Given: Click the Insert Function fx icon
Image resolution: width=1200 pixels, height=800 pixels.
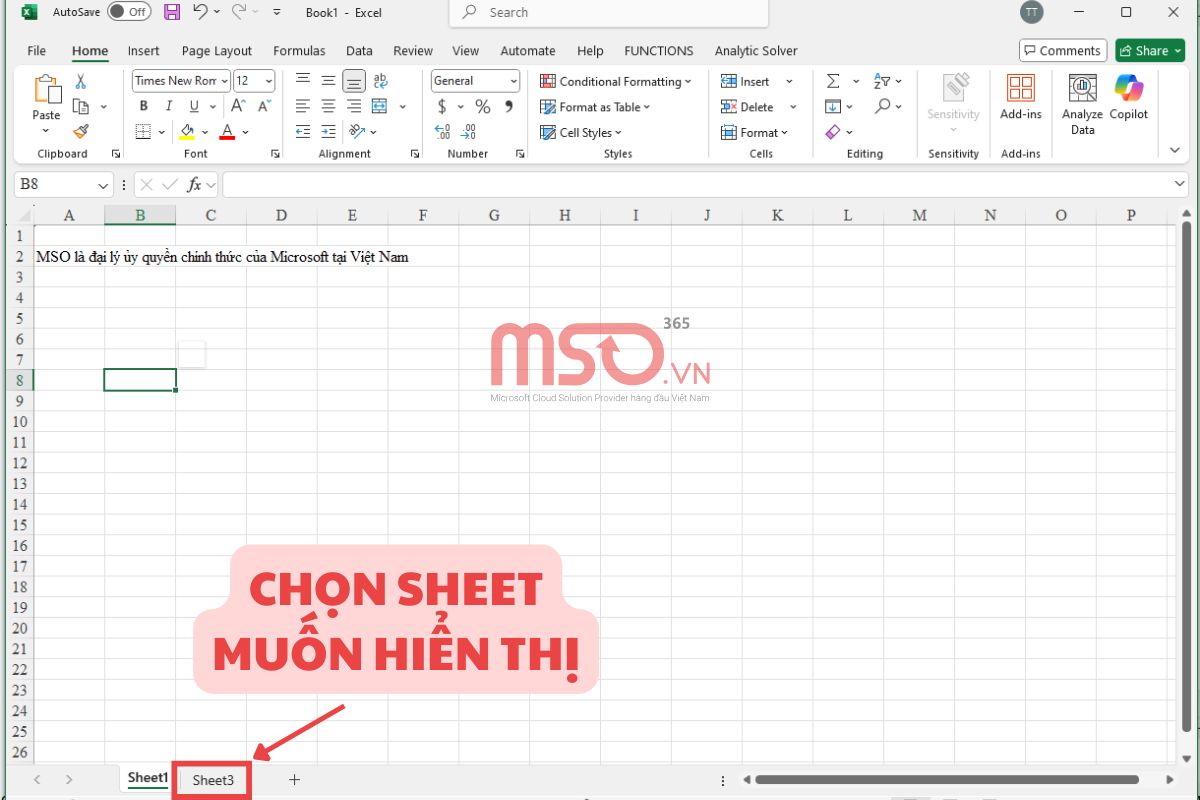Looking at the screenshot, I should tap(194, 185).
